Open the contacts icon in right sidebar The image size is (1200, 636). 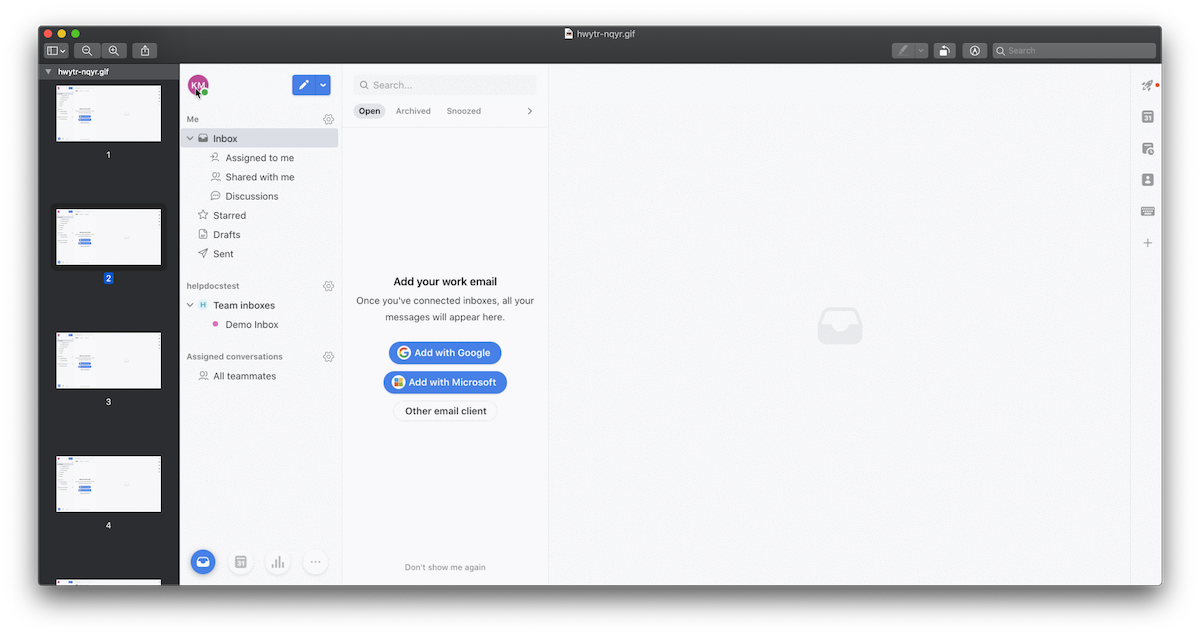(x=1148, y=180)
